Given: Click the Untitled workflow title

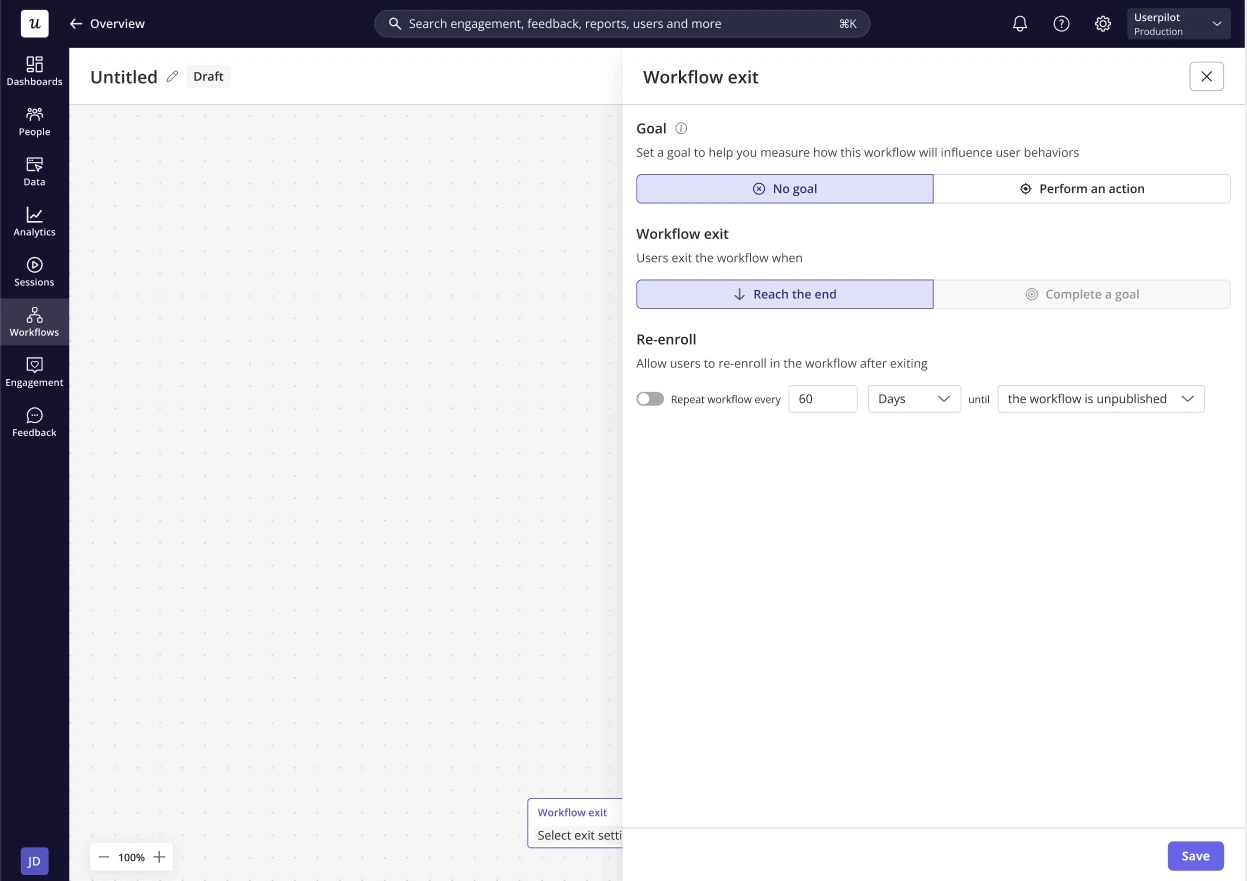Looking at the screenshot, I should point(124,77).
